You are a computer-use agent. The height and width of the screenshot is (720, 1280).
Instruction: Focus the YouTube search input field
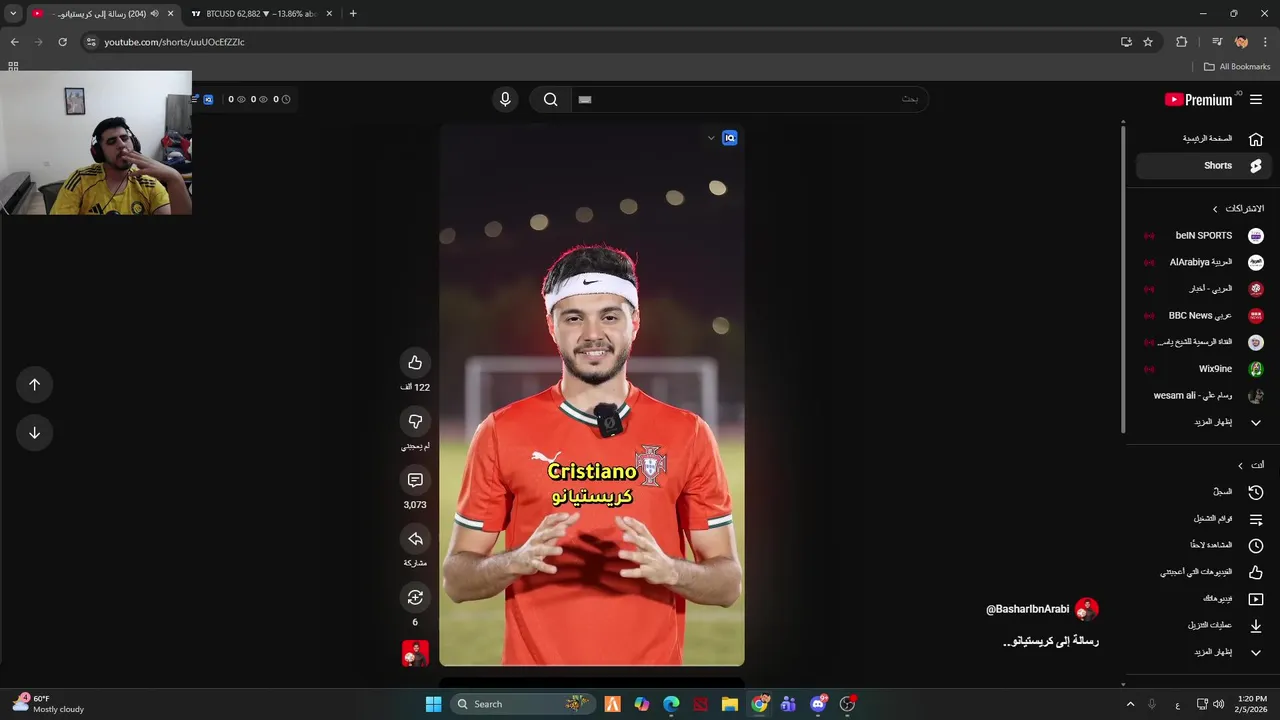coord(750,99)
